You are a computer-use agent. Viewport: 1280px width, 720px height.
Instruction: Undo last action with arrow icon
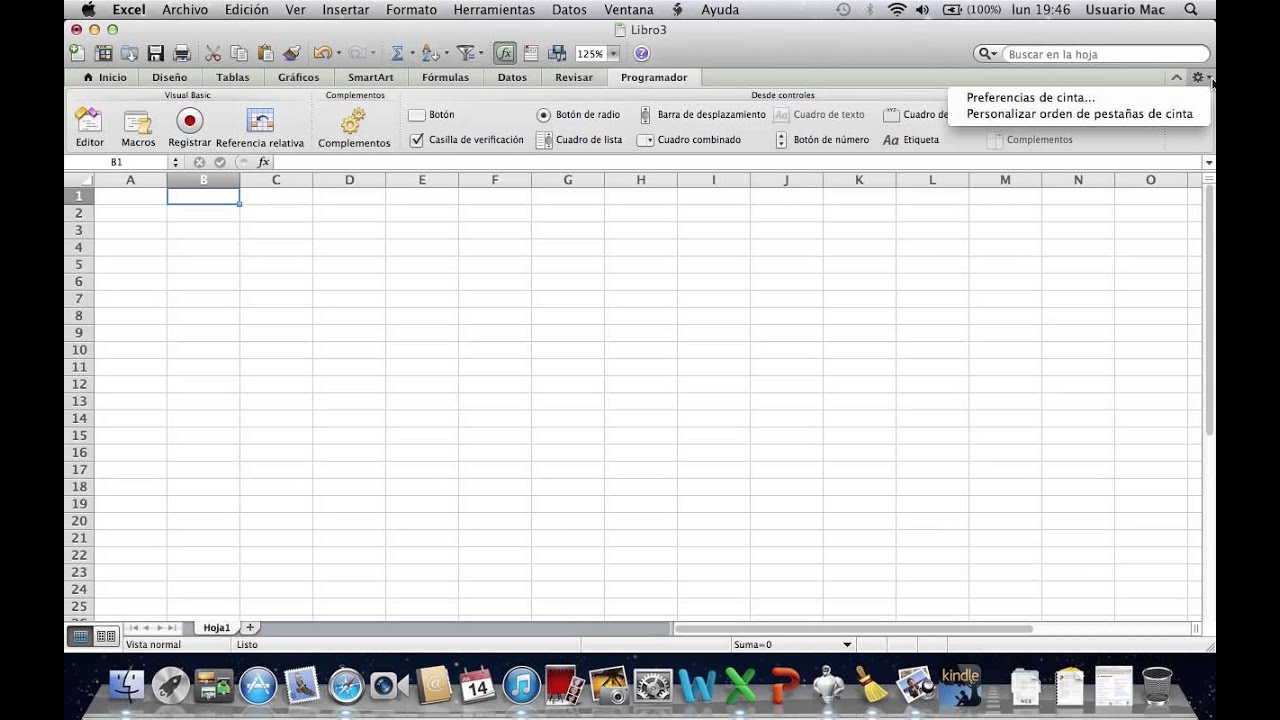click(x=322, y=54)
